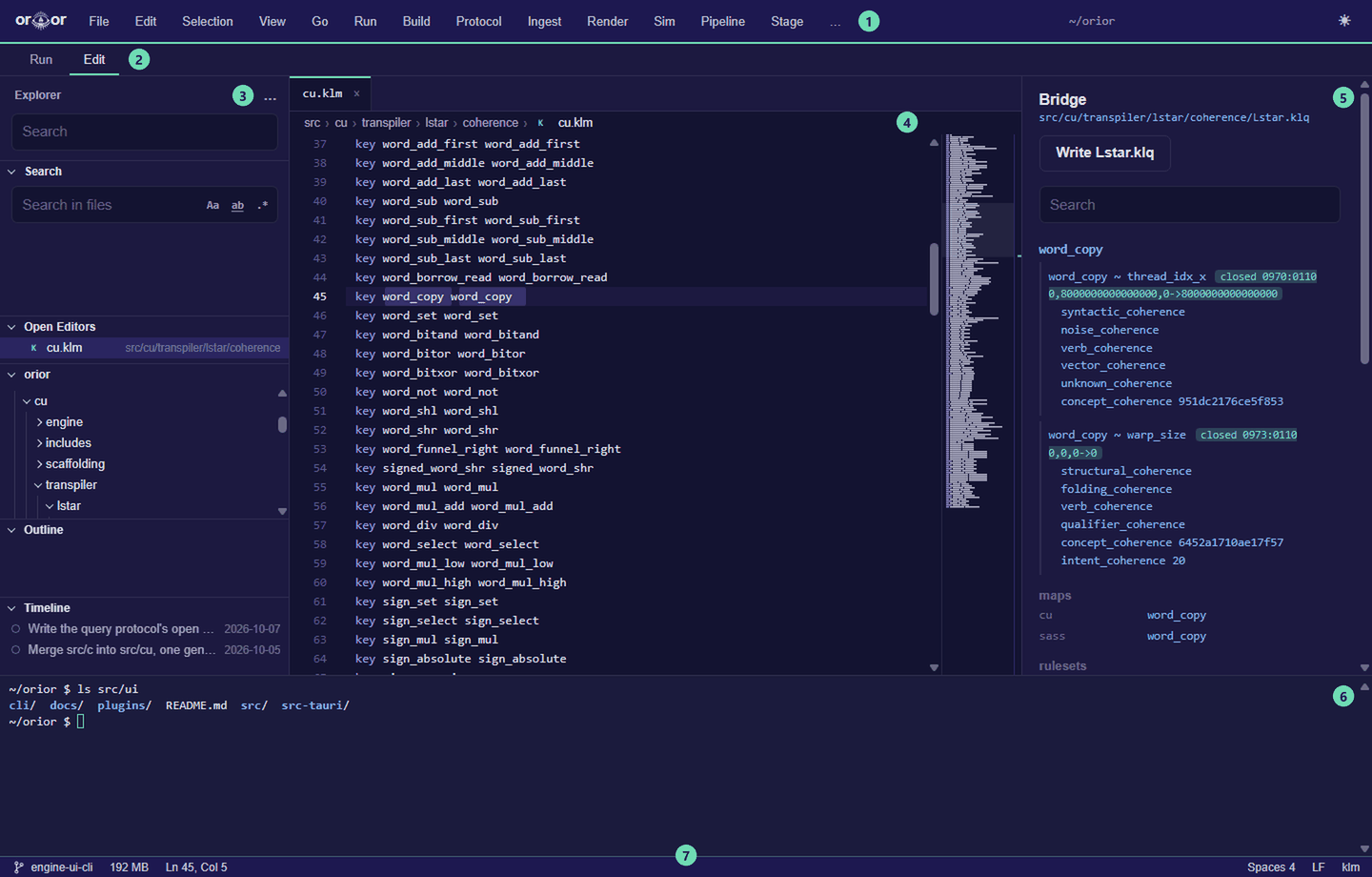Open the Lstar.klq path link in Bridge
Screen dimensions: 1372x877
pyautogui.click(x=1174, y=117)
